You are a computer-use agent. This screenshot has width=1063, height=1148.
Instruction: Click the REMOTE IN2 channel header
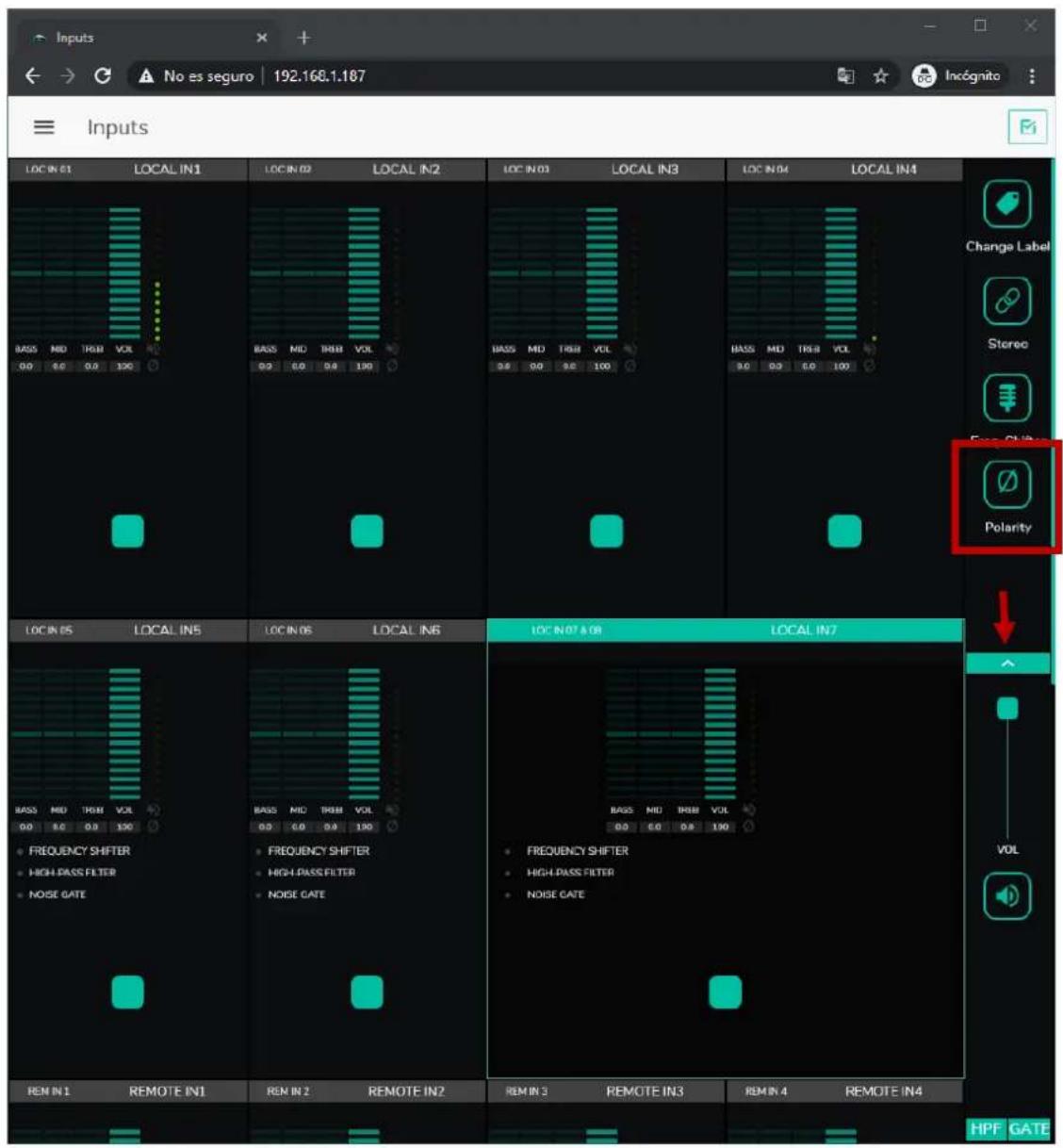(x=367, y=1091)
